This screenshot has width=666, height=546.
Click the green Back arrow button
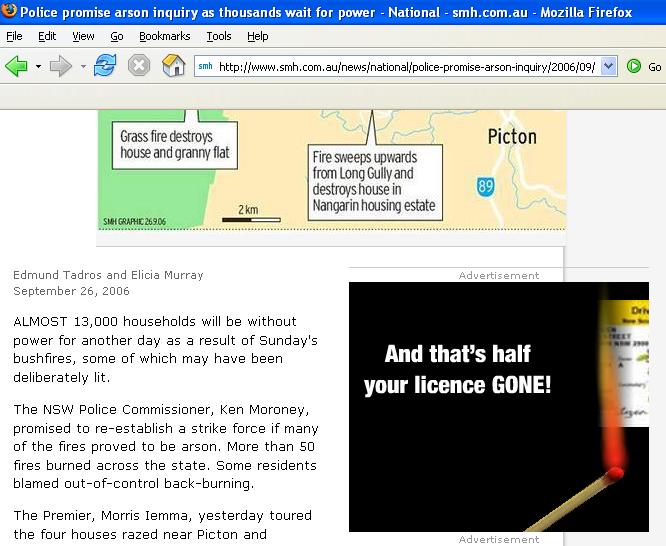(x=16, y=67)
